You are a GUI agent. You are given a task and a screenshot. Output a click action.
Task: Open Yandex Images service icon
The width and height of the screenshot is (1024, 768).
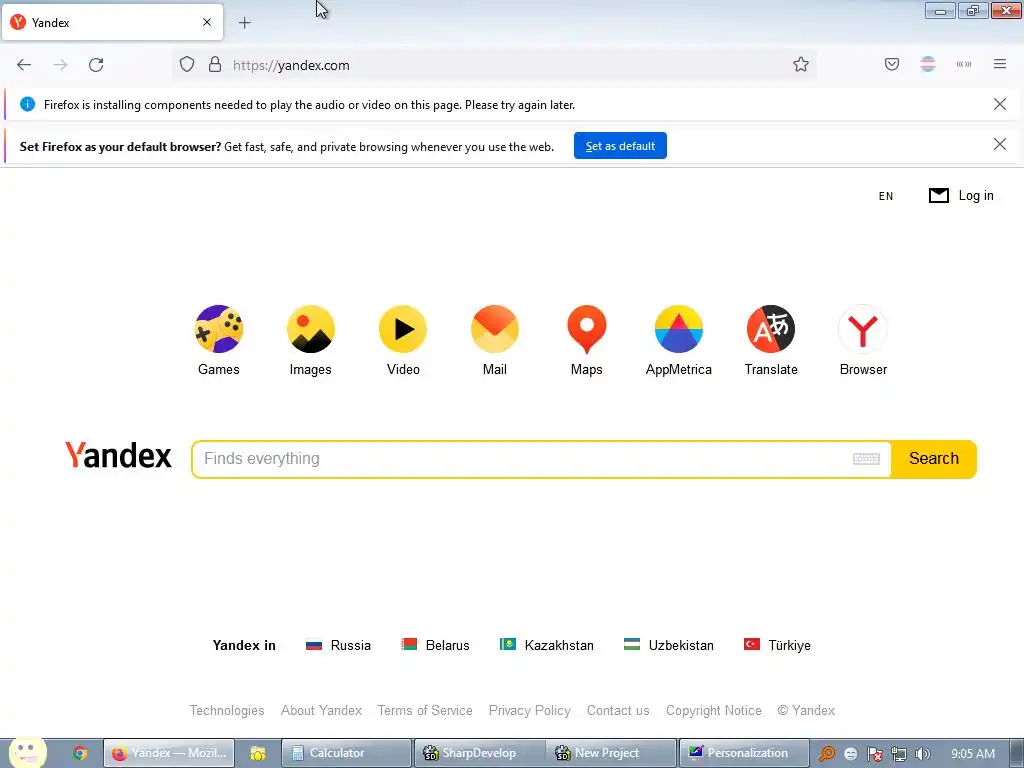(x=310, y=329)
